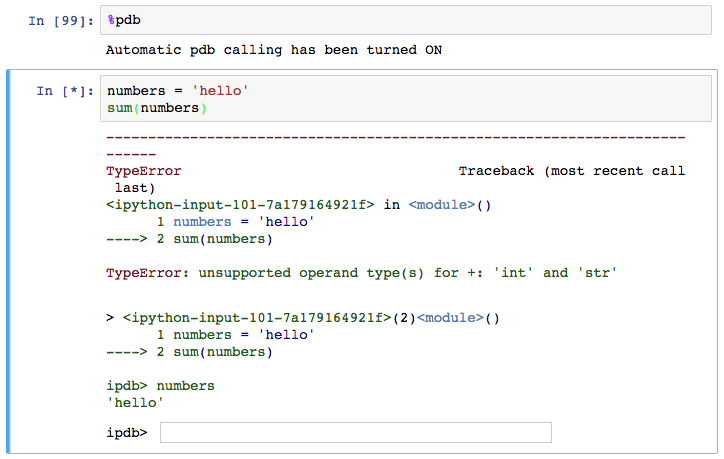Click the In [99] cell prompt
The height and width of the screenshot is (459, 724).
(x=61, y=20)
